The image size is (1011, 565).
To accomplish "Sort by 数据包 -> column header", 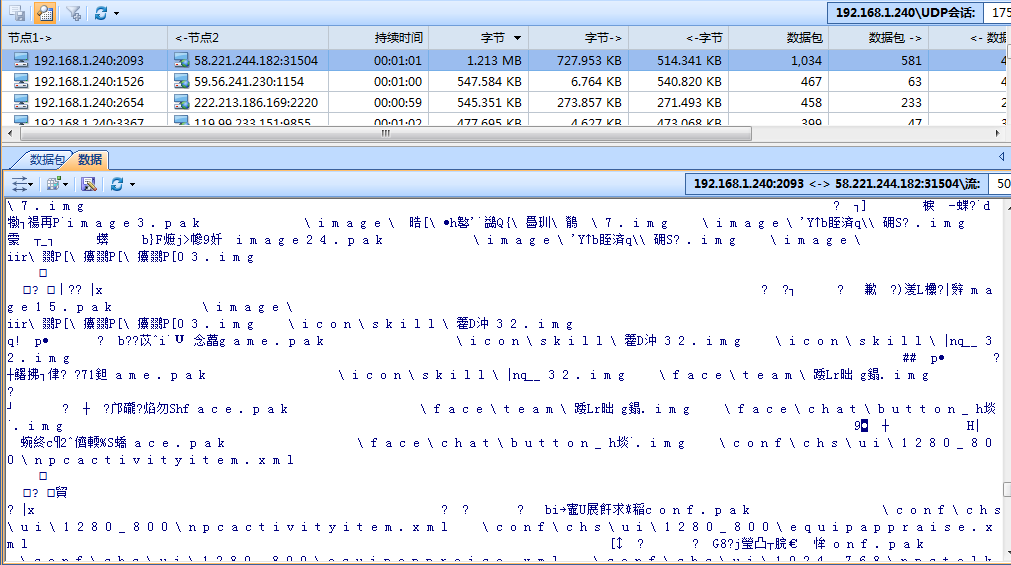I will pos(878,38).
